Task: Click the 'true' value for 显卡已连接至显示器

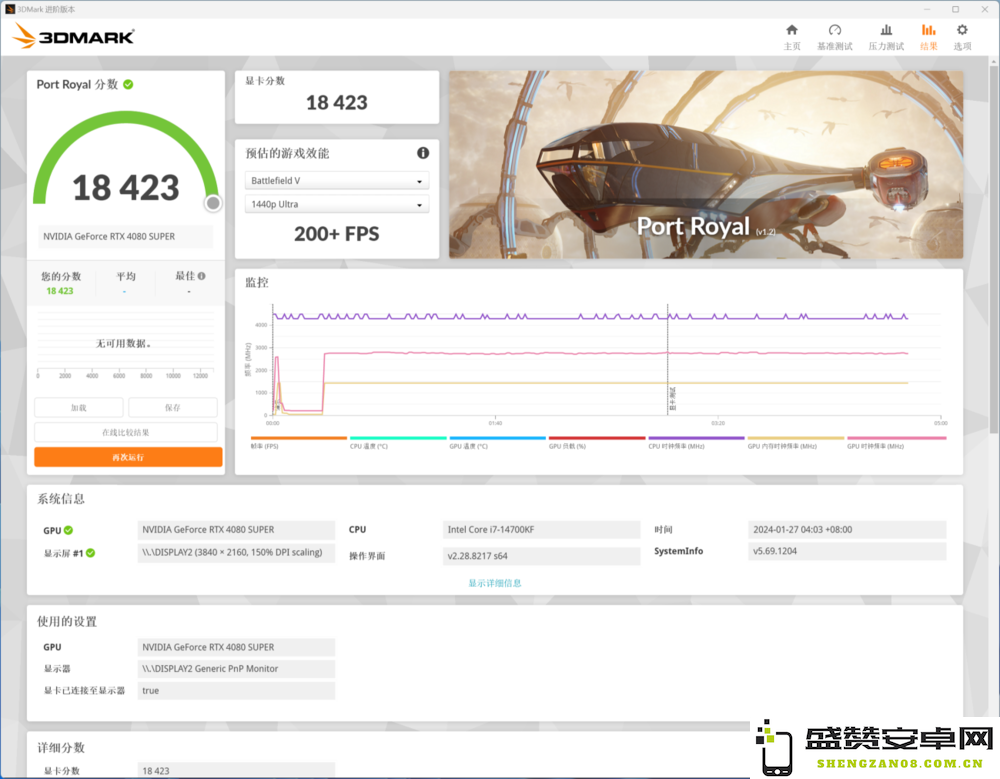Action: pos(236,690)
